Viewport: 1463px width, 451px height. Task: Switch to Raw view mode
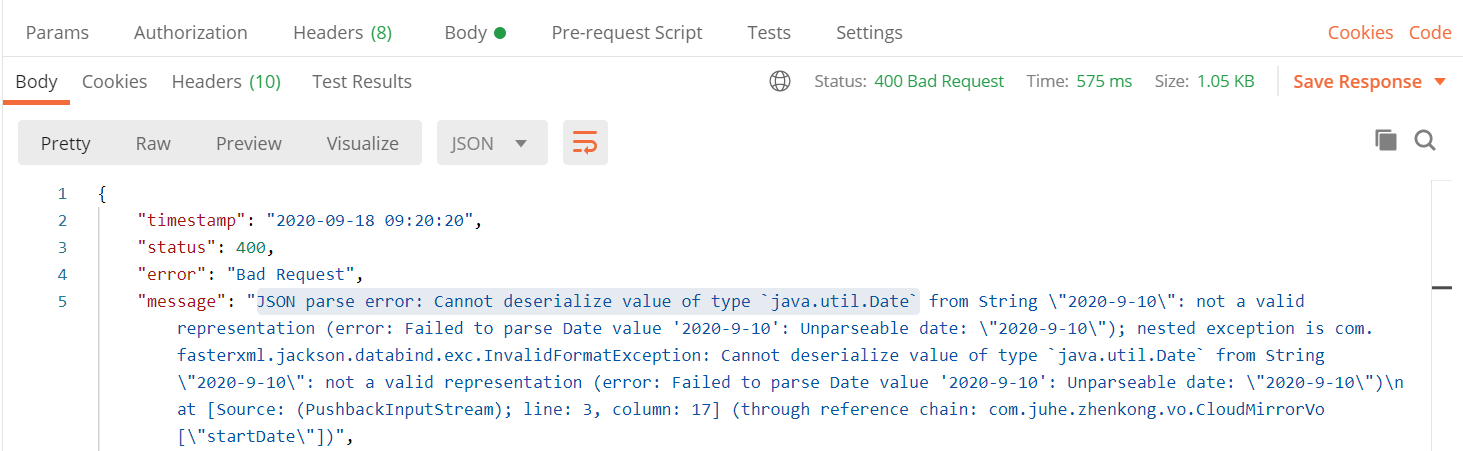tap(153, 143)
